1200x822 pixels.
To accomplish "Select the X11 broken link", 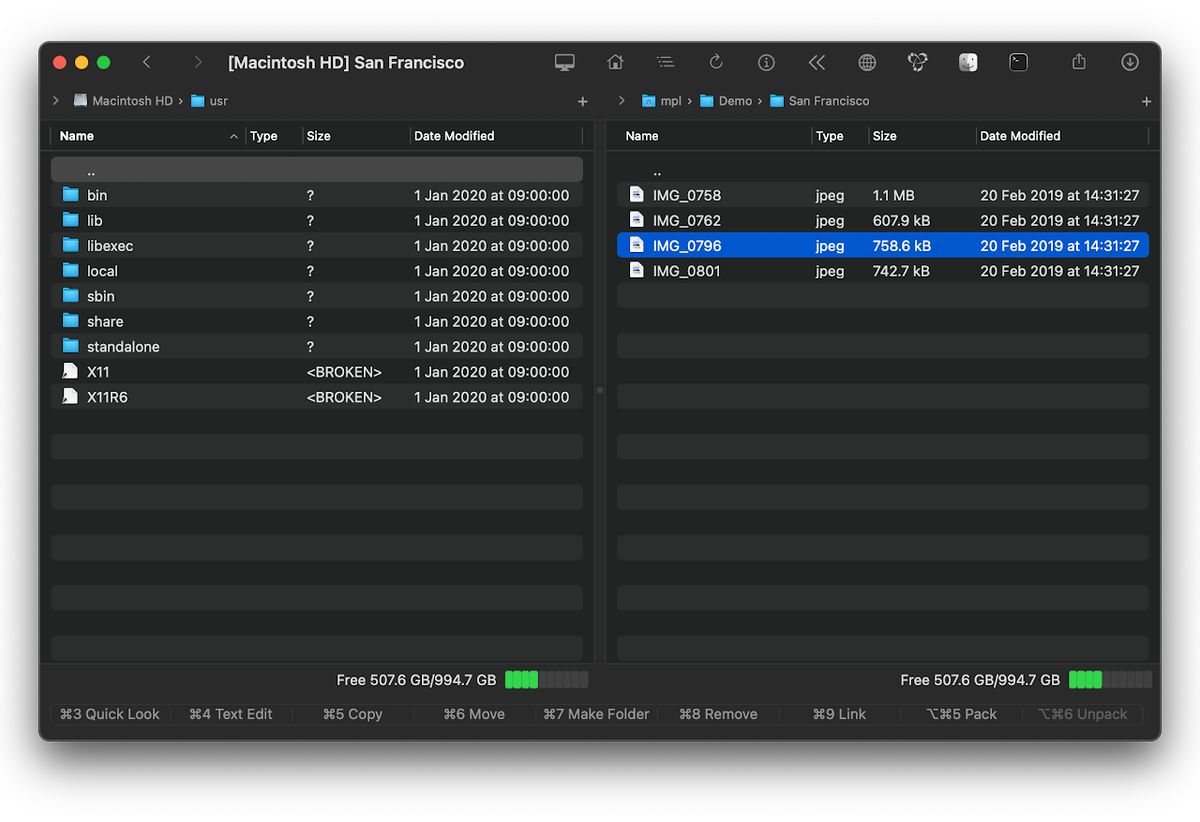I will 317,372.
